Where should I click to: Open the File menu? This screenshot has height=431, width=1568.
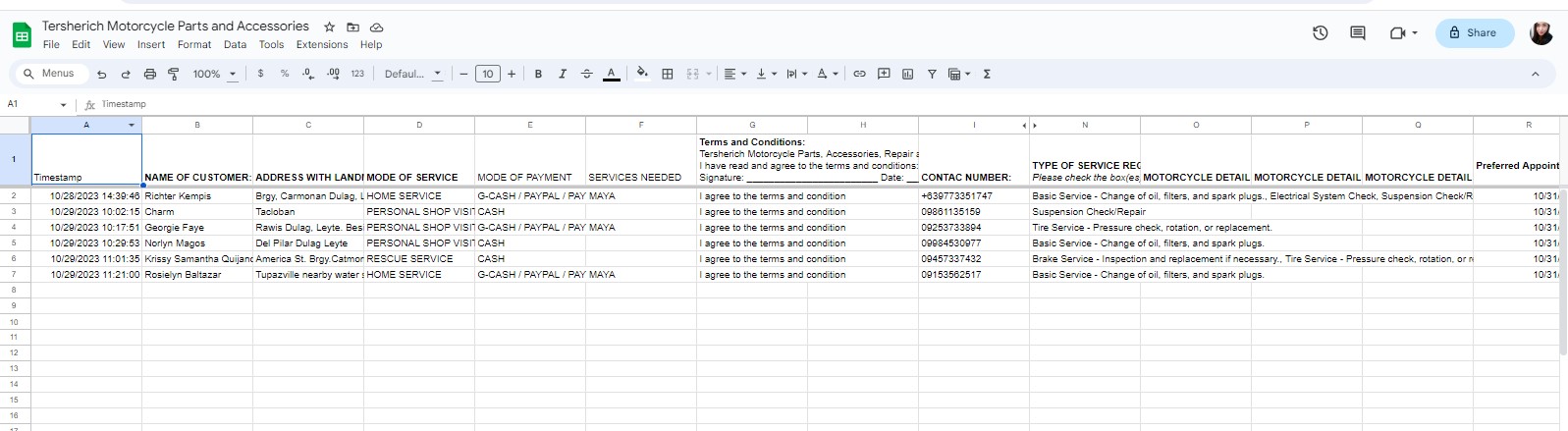click(51, 44)
